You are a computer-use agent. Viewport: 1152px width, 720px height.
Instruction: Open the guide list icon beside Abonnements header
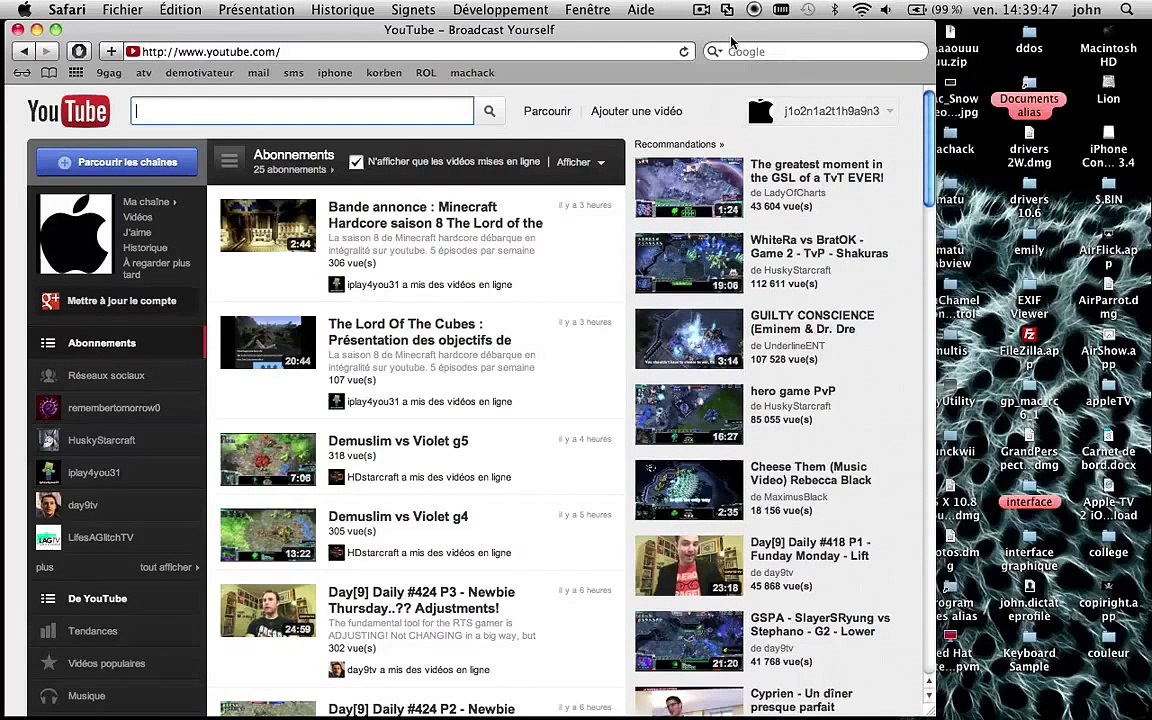click(x=229, y=160)
